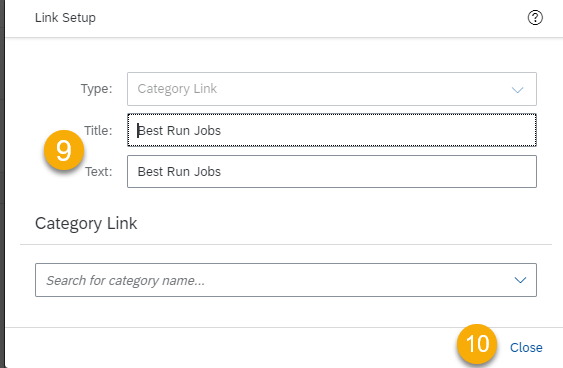This screenshot has width=563, height=368.
Task: Click the Best Run Jobs text in Text field
Action: [x=179, y=172]
